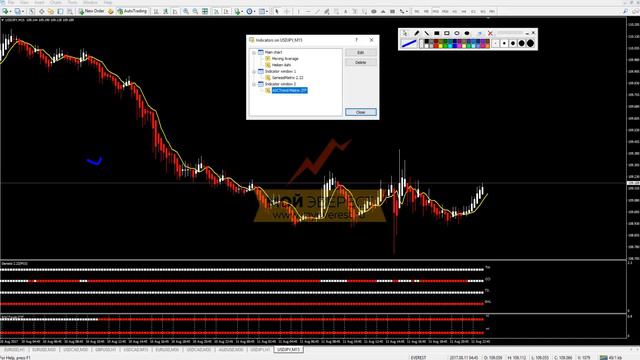Click Close in Indicators dialog
The image size is (640, 360).
(361, 112)
